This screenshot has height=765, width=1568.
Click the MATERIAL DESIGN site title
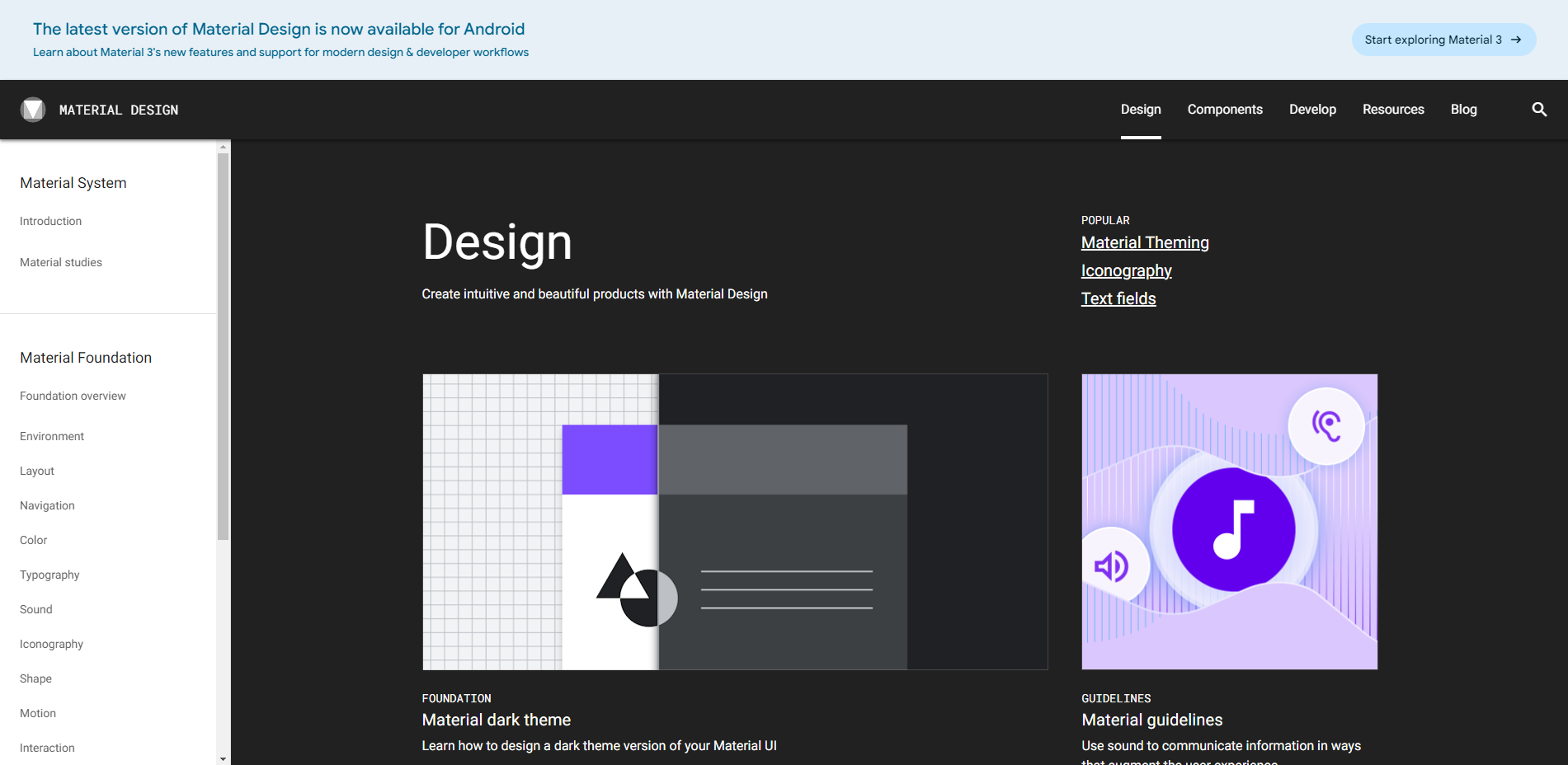coord(119,110)
